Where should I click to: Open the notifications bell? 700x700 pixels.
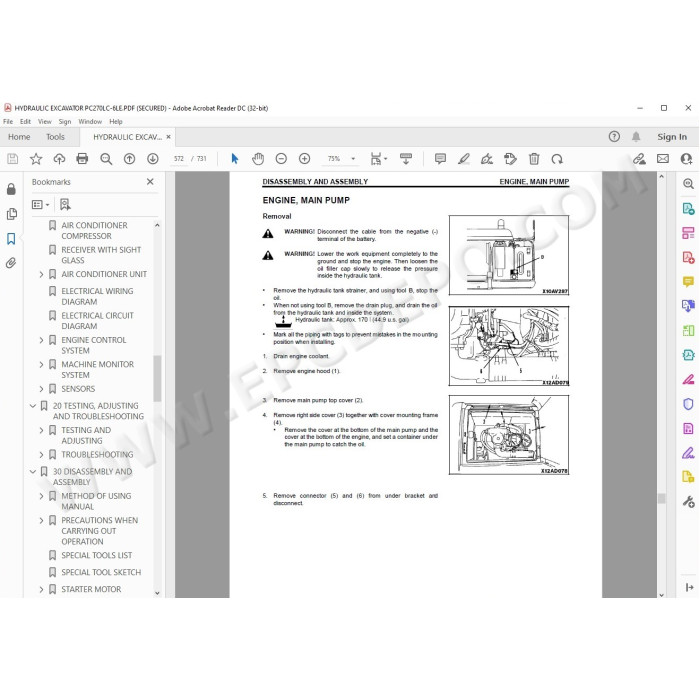[636, 137]
